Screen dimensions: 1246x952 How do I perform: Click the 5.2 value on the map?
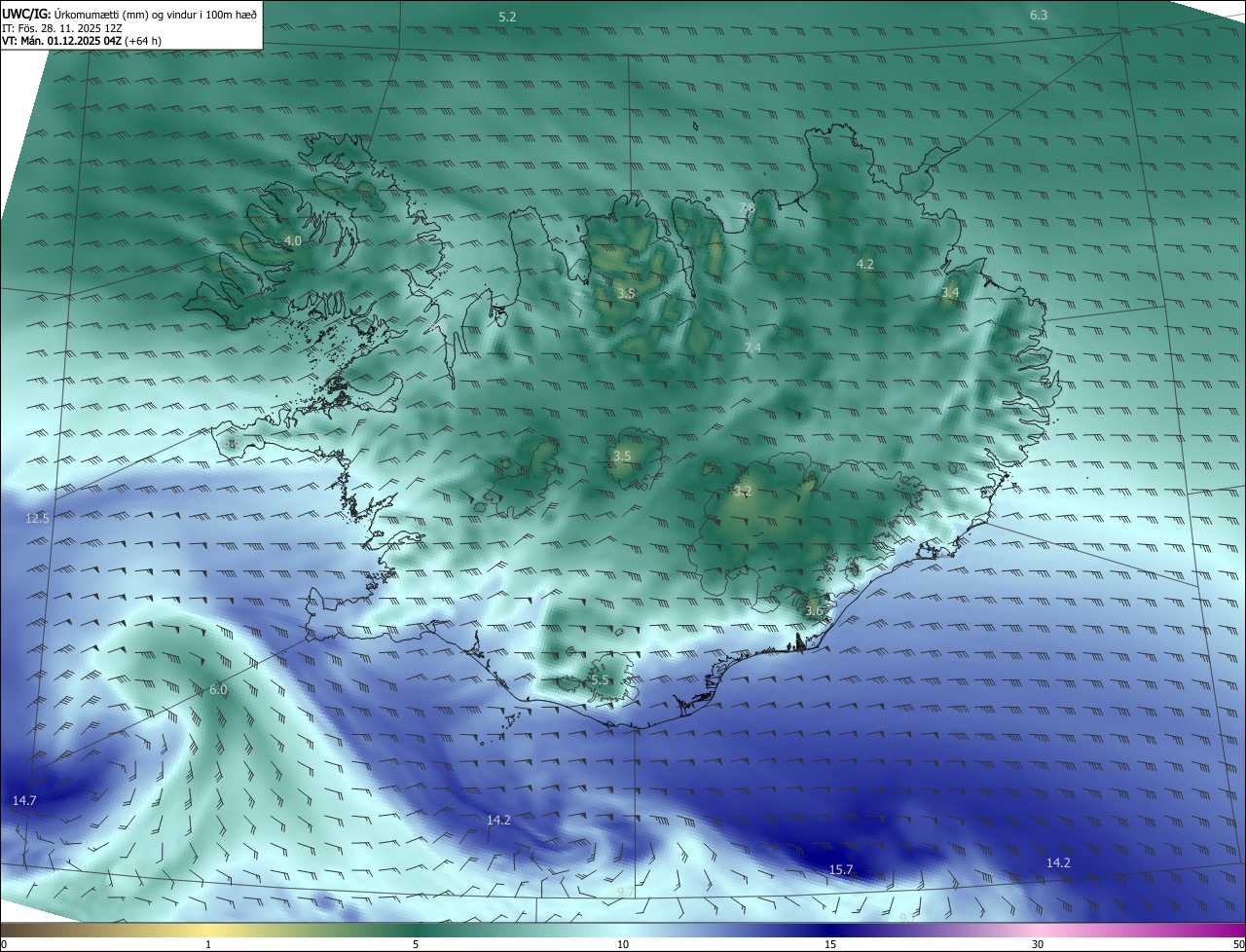click(507, 18)
